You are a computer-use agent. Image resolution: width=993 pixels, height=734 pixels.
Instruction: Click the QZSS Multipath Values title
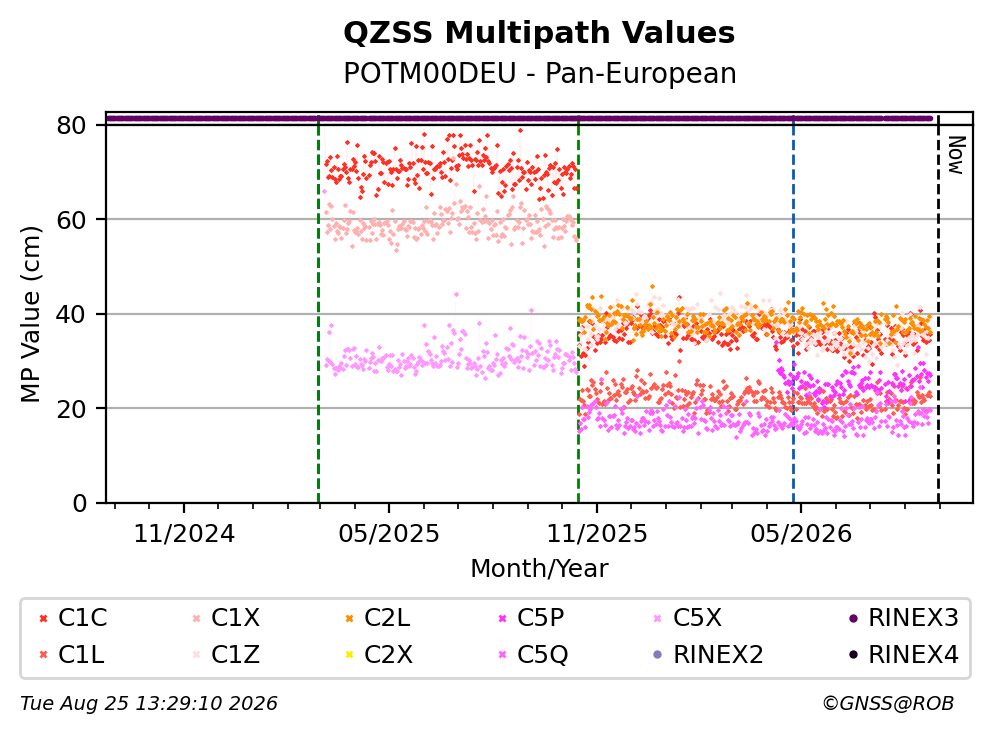[539, 33]
